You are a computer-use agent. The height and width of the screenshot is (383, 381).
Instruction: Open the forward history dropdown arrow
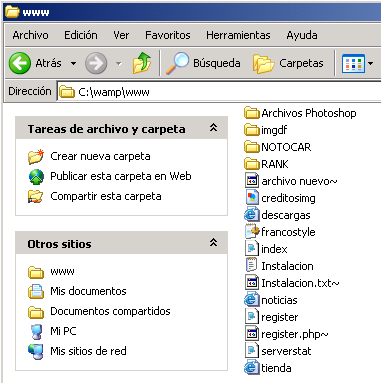[x=119, y=63]
